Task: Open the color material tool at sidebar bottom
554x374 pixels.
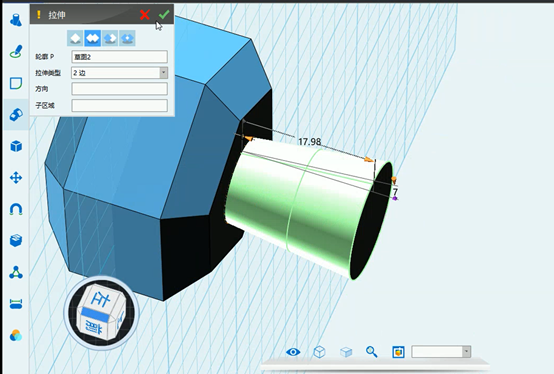Action: (x=16, y=335)
